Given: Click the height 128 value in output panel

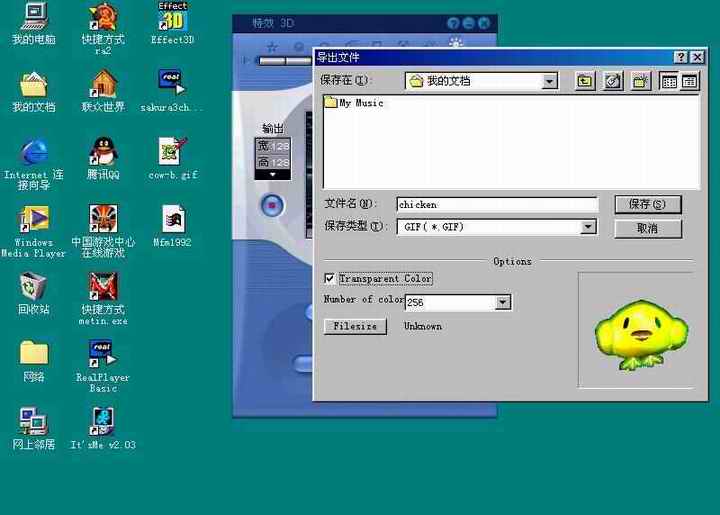Looking at the screenshot, I should pyautogui.click(x=280, y=162).
